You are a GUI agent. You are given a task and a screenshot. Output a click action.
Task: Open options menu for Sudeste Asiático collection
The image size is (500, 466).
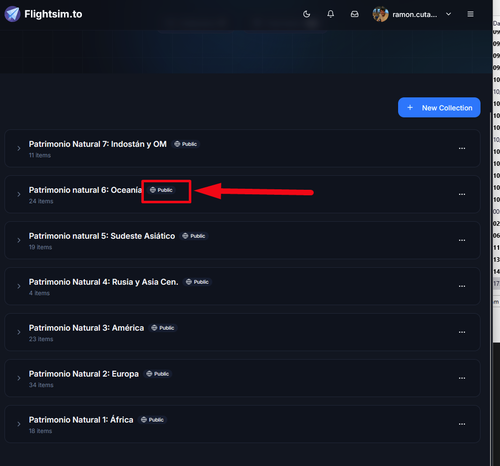click(x=462, y=240)
